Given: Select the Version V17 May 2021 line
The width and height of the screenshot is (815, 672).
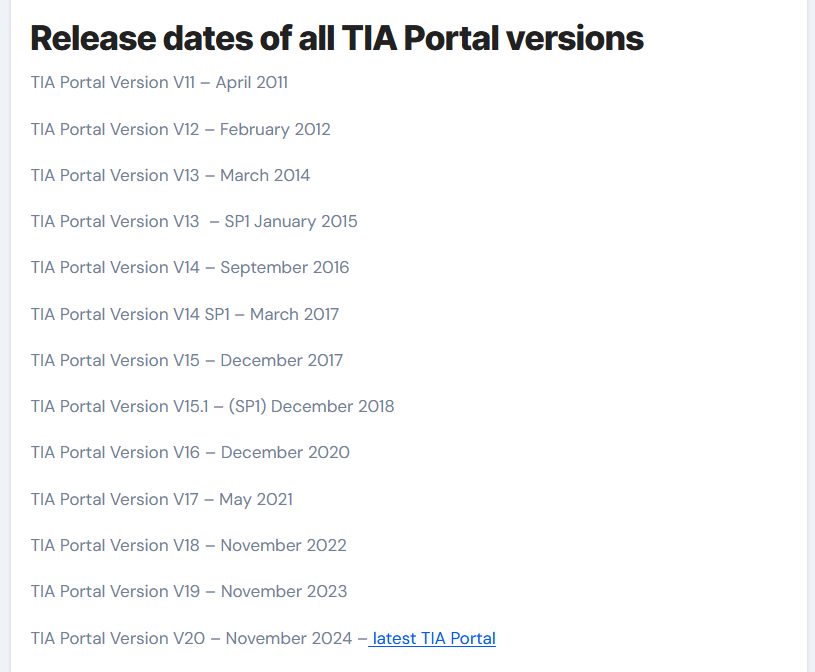Looking at the screenshot, I should pyautogui.click(x=162, y=499).
